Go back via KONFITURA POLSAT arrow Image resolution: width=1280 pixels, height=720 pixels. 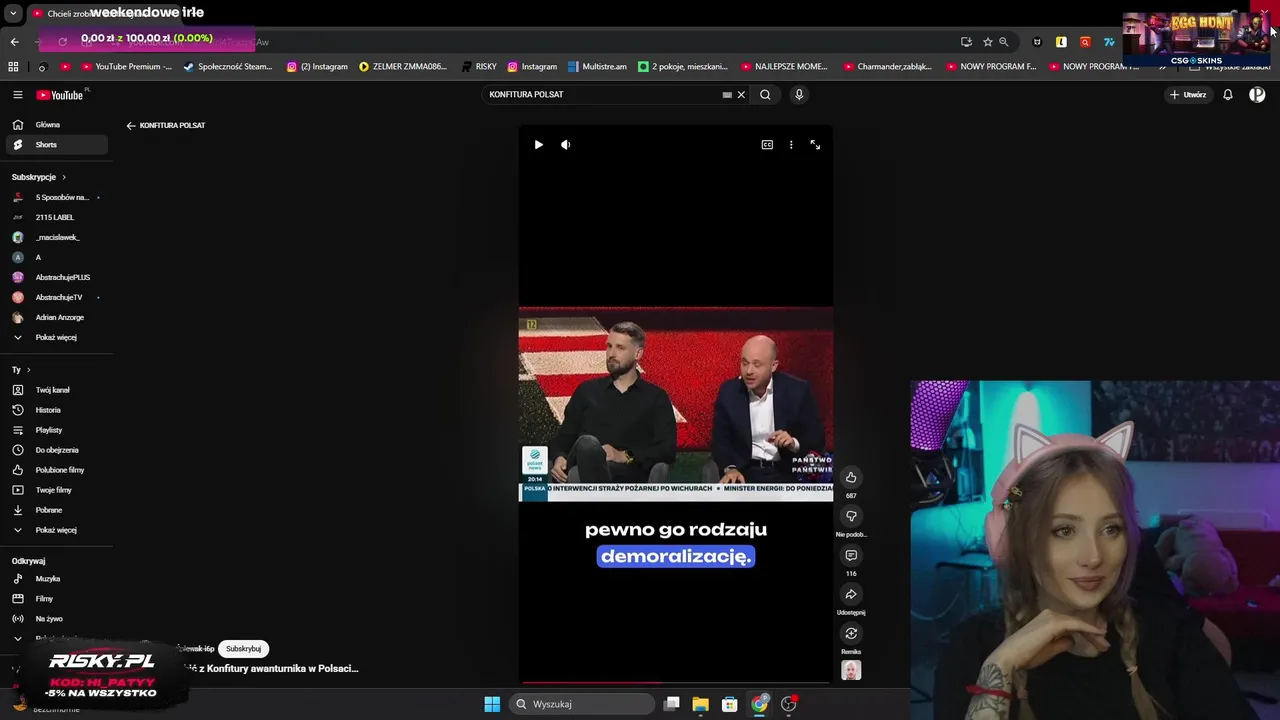coord(131,126)
